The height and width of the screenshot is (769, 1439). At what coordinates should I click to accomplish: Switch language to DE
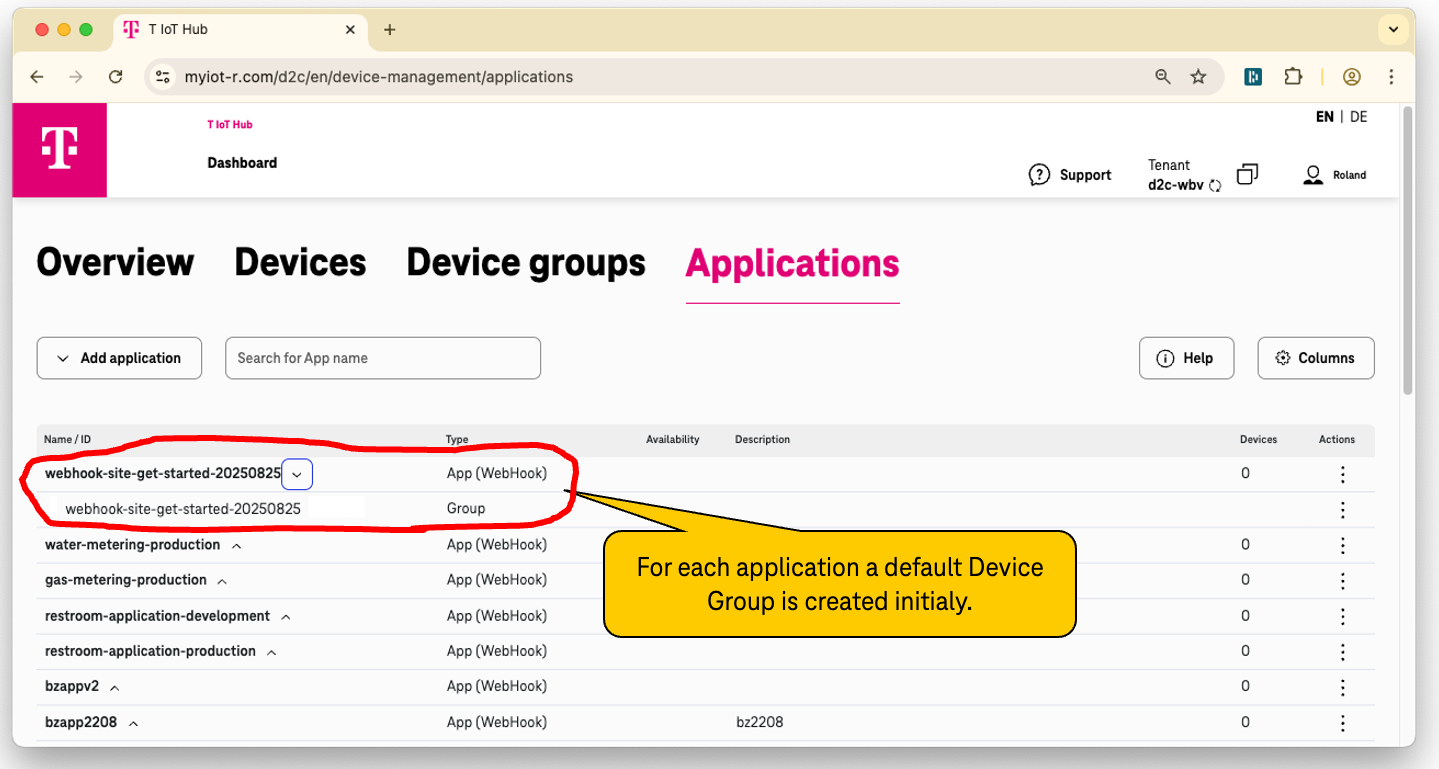[1357, 116]
